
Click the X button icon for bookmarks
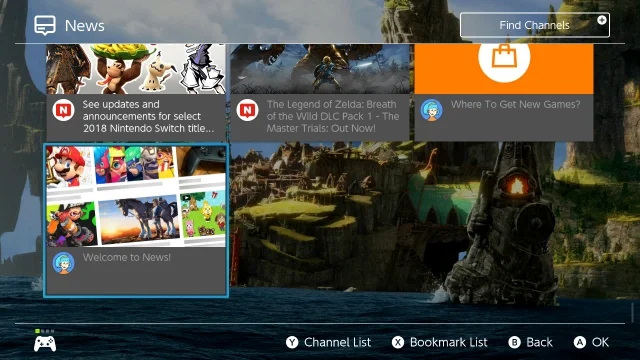pos(398,342)
